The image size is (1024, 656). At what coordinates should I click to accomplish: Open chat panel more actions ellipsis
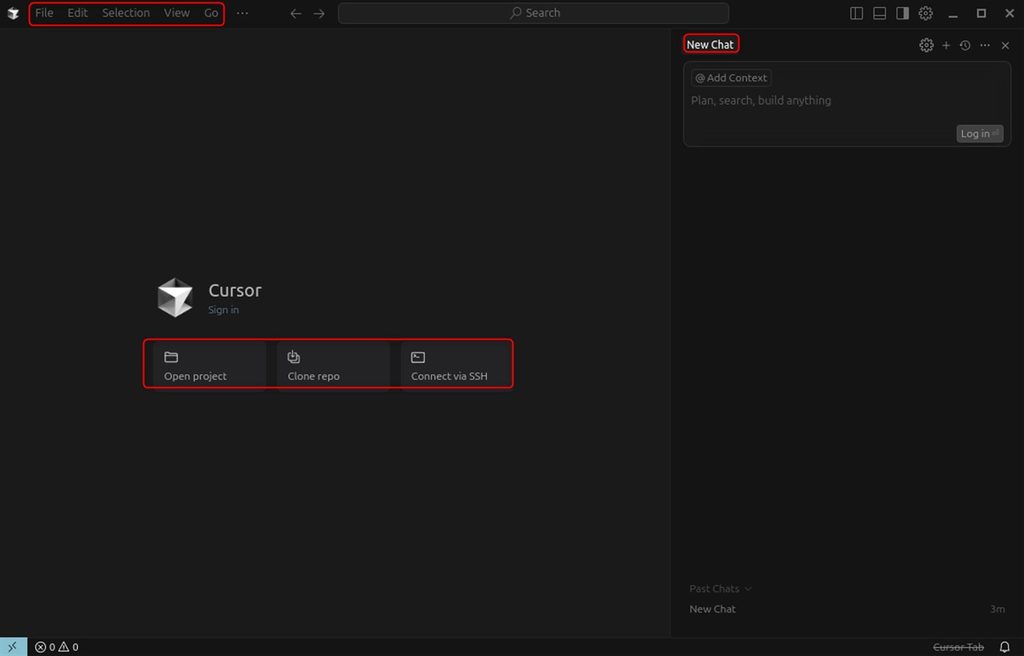(985, 45)
